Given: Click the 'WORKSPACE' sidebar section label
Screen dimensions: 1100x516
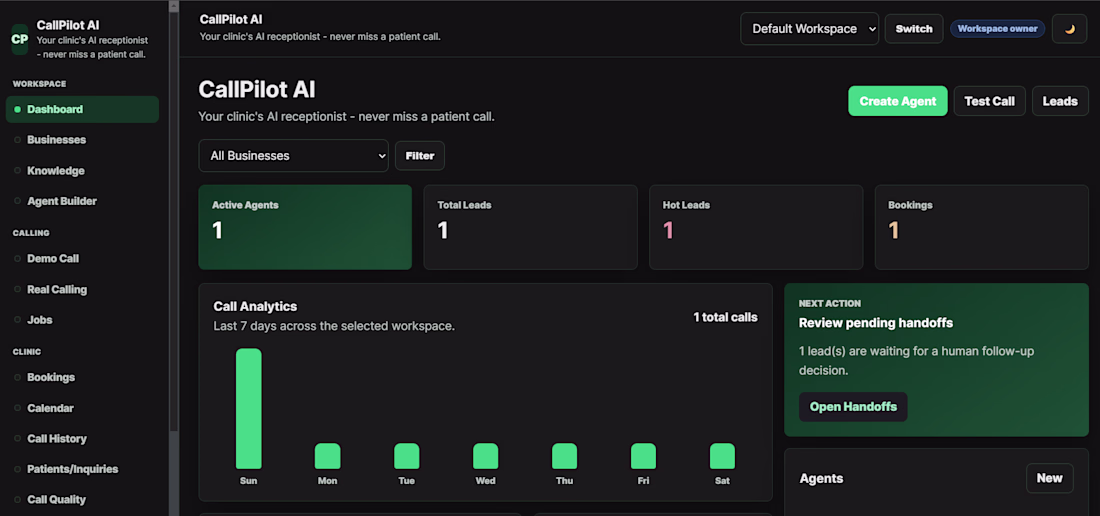Looking at the screenshot, I should [x=39, y=84].
